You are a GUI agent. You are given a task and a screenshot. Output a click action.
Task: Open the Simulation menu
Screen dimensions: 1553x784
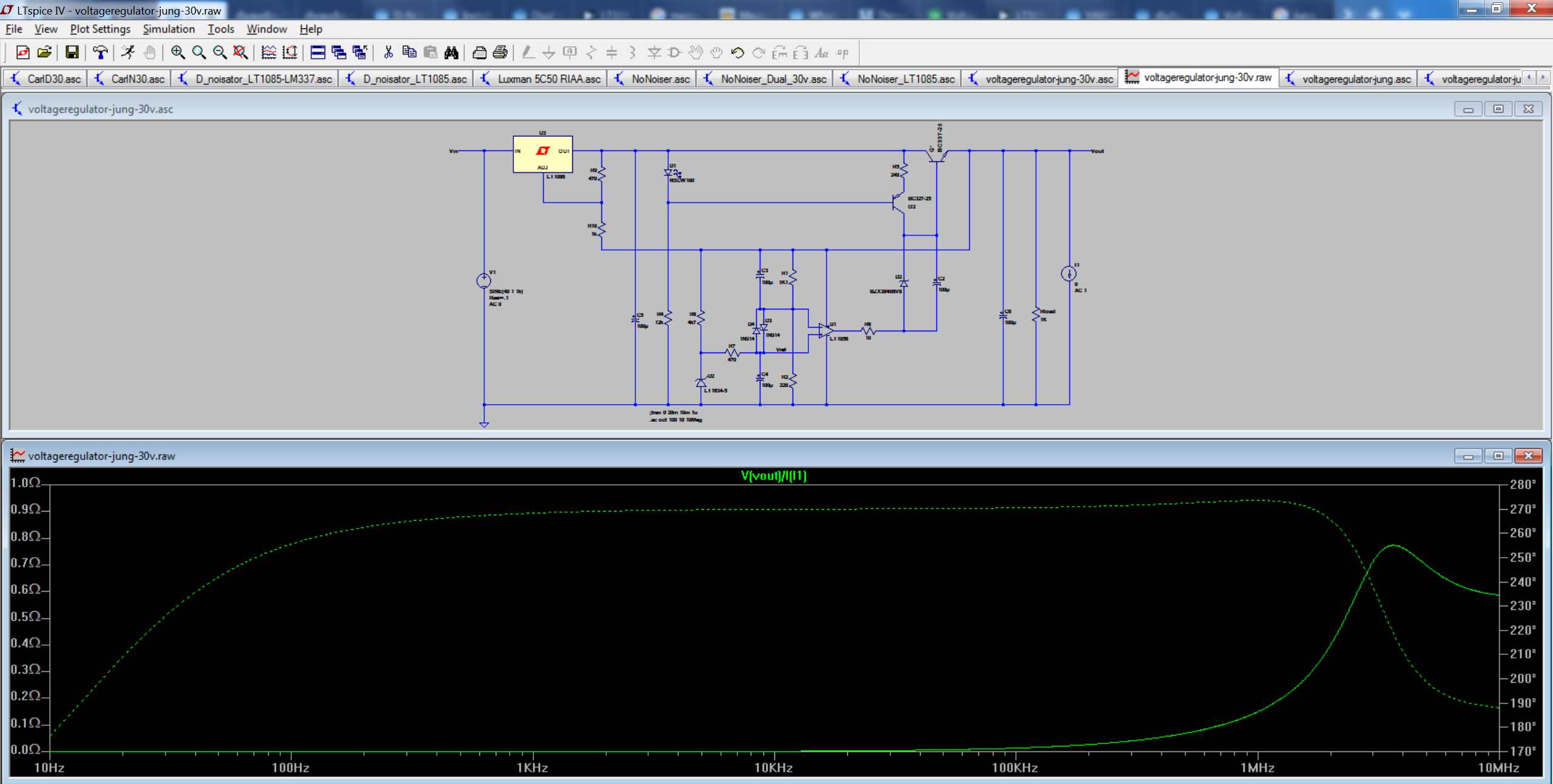[x=169, y=29]
